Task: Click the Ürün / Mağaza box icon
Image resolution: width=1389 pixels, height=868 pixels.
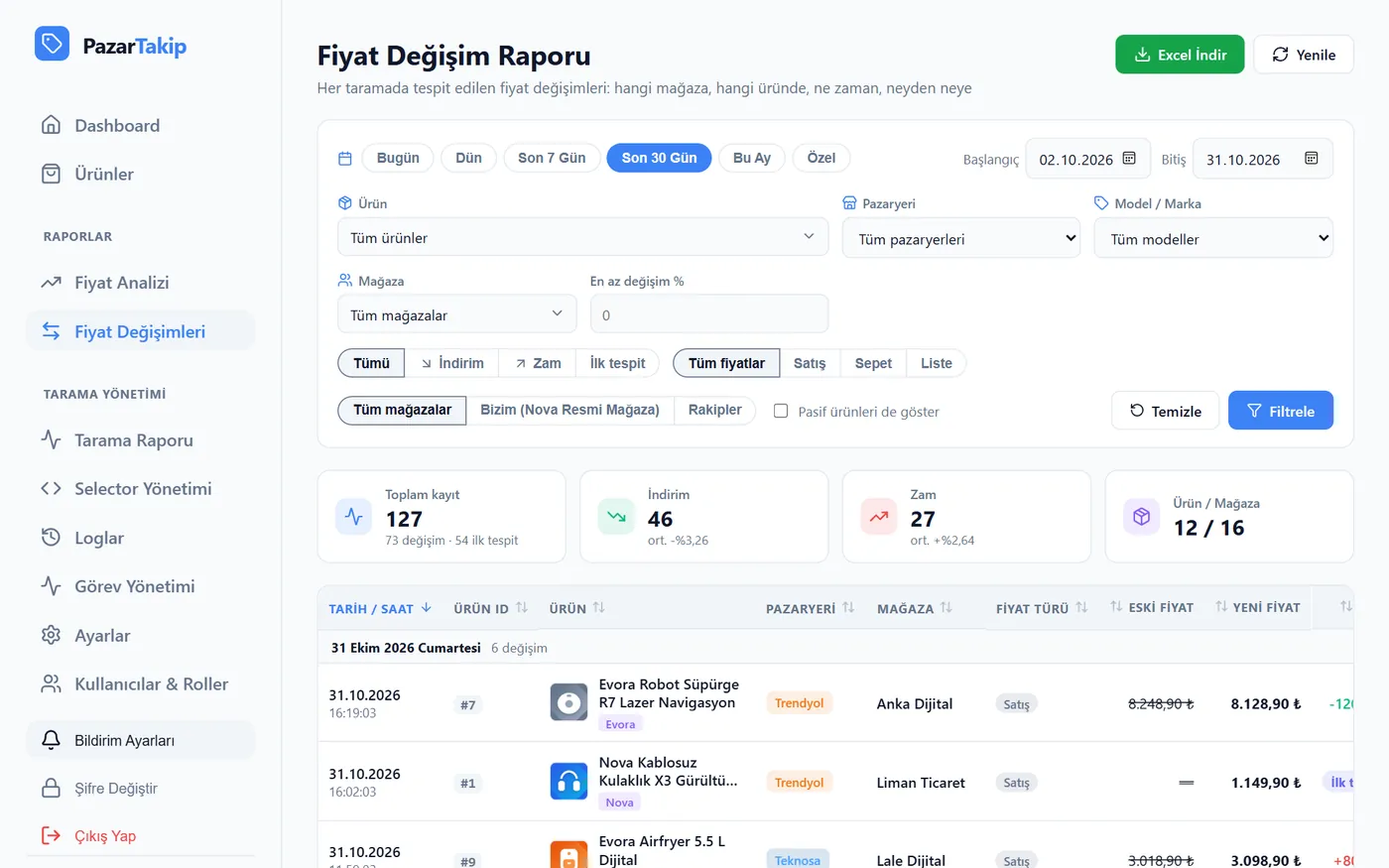Action: [1142, 517]
